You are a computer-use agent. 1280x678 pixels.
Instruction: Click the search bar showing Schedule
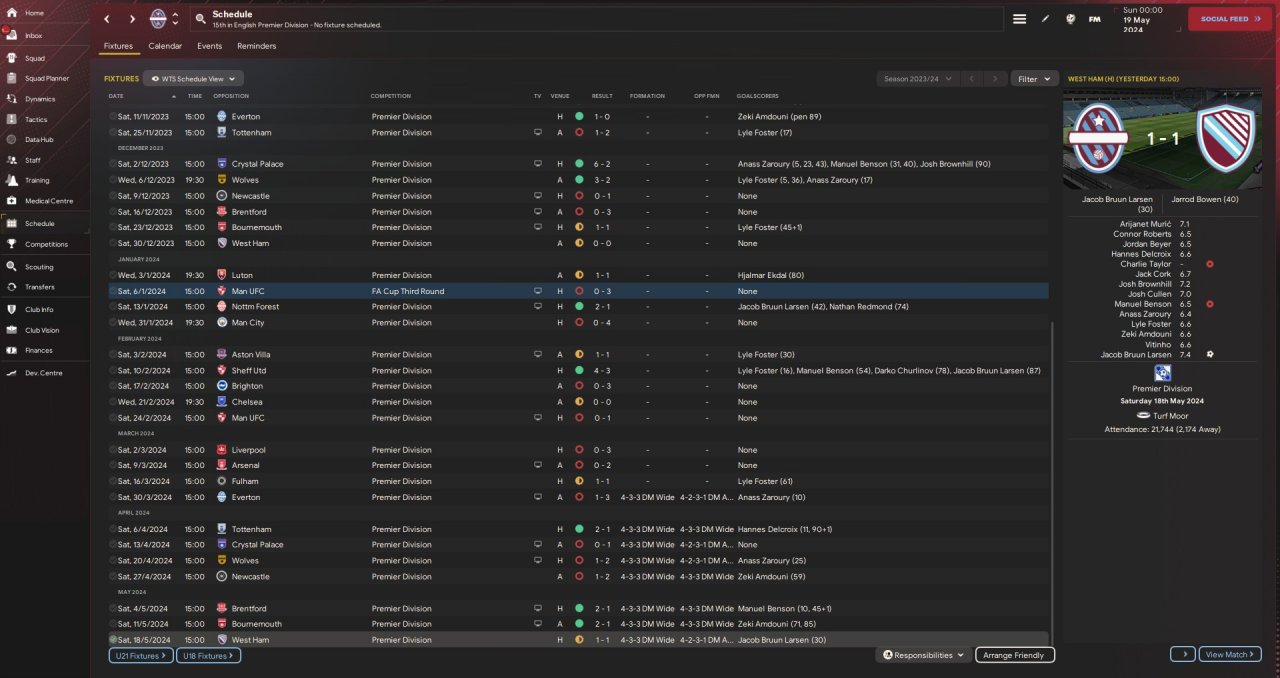pos(598,19)
